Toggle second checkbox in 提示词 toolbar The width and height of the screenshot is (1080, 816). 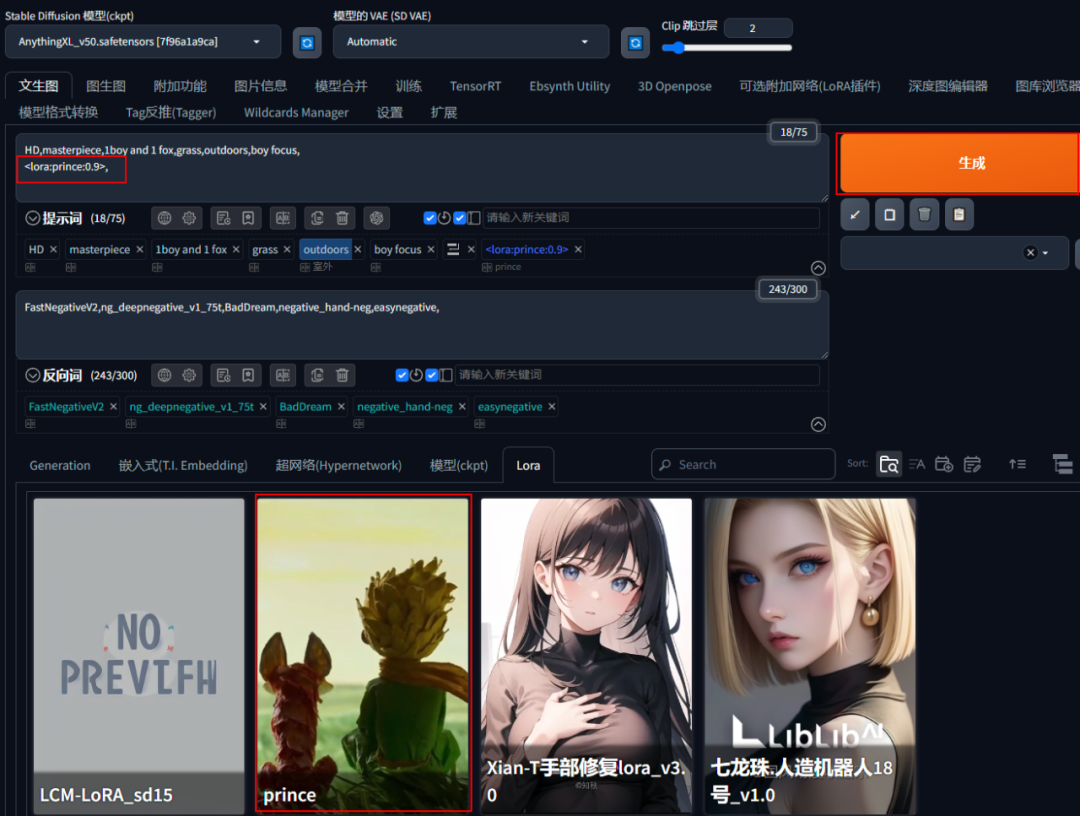(x=459, y=218)
